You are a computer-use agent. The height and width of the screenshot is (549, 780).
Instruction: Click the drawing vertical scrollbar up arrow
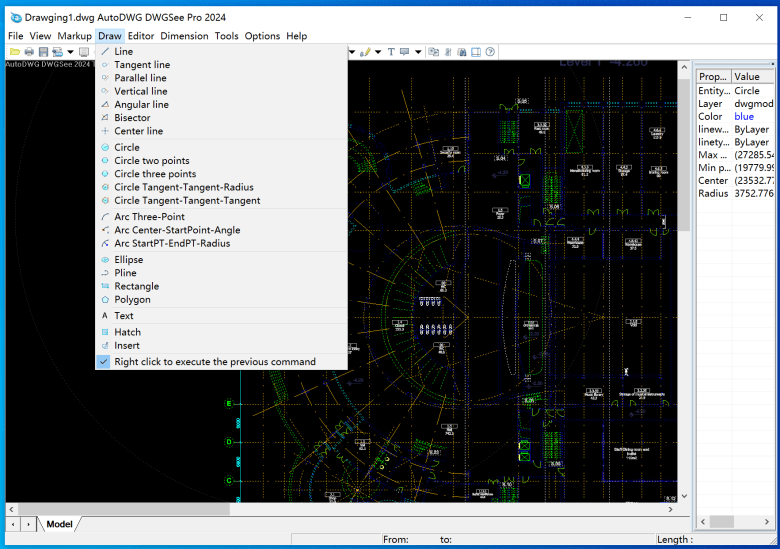coord(684,67)
